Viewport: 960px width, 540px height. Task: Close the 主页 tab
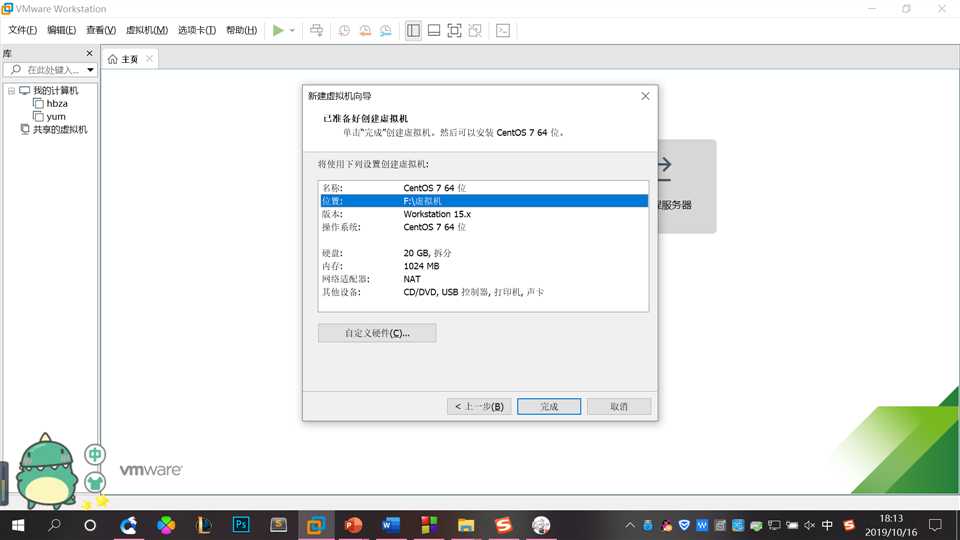click(x=149, y=59)
